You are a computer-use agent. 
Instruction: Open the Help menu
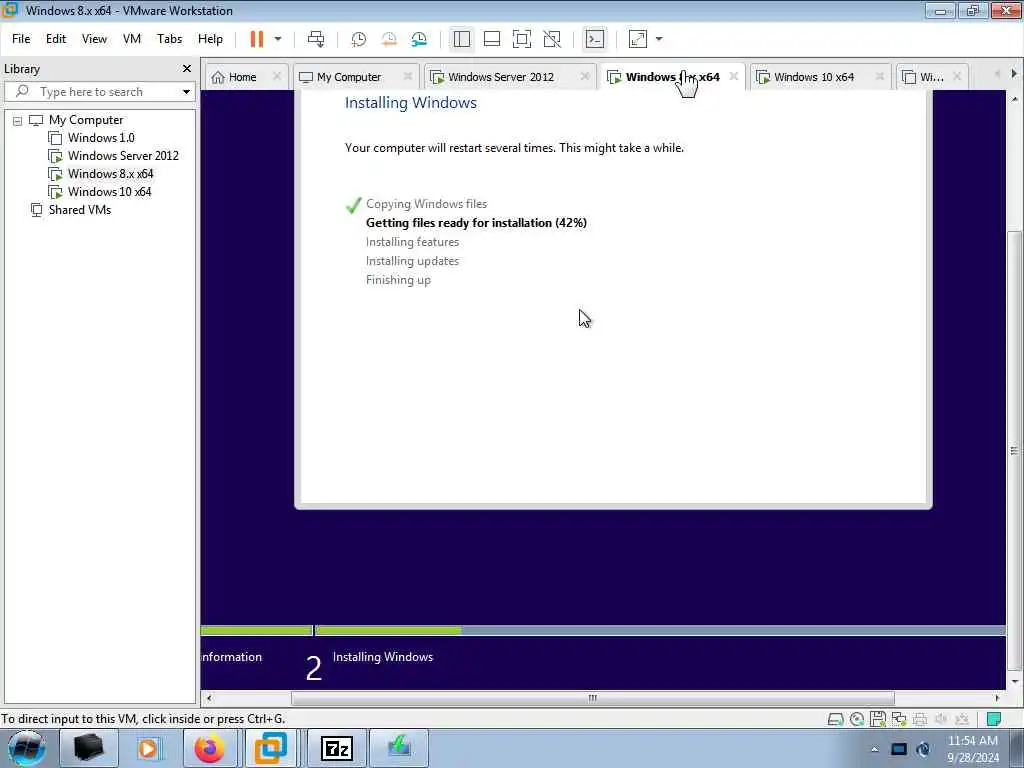(x=210, y=39)
